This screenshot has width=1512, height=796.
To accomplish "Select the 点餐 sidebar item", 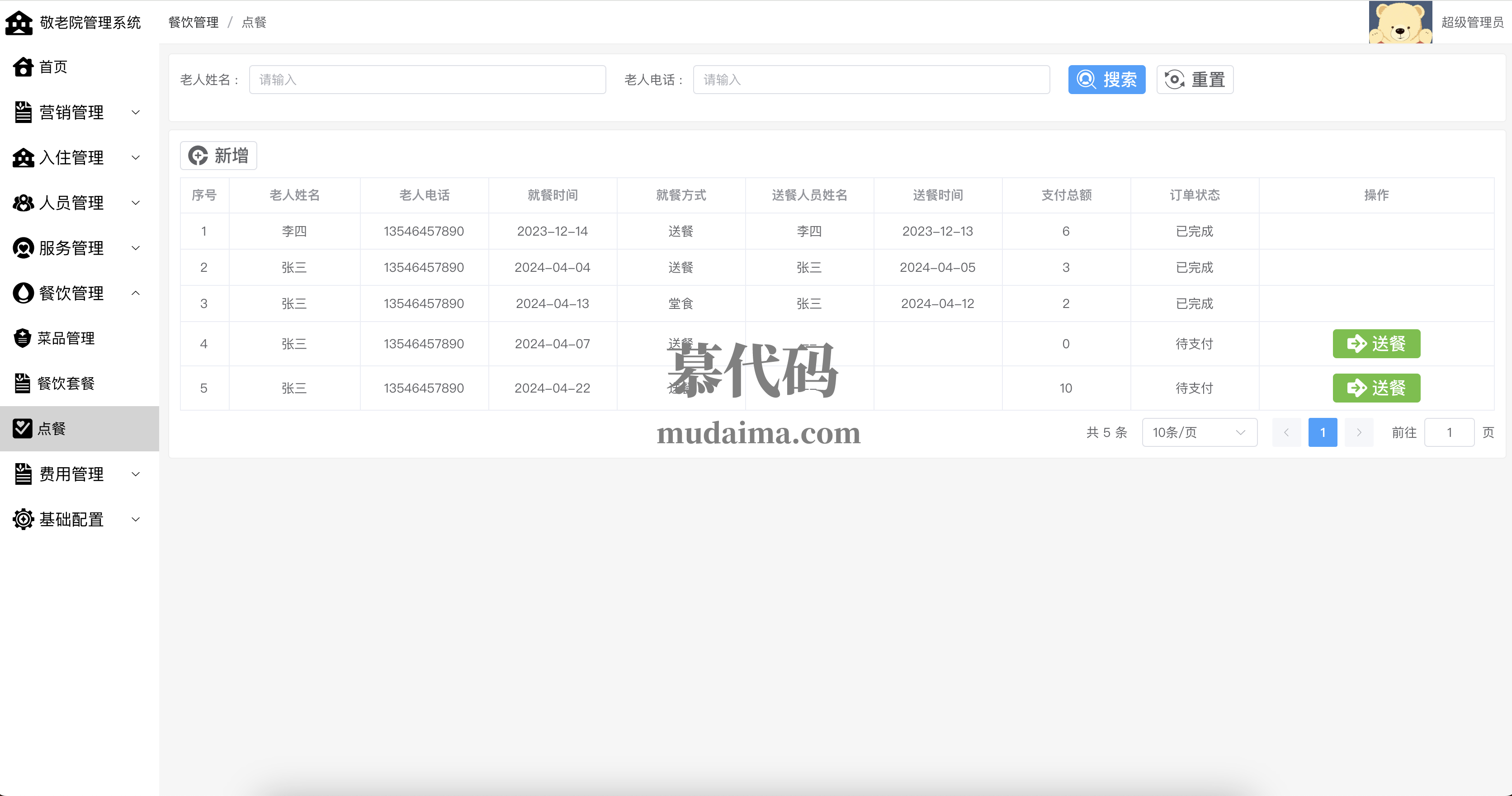I will tap(52, 428).
